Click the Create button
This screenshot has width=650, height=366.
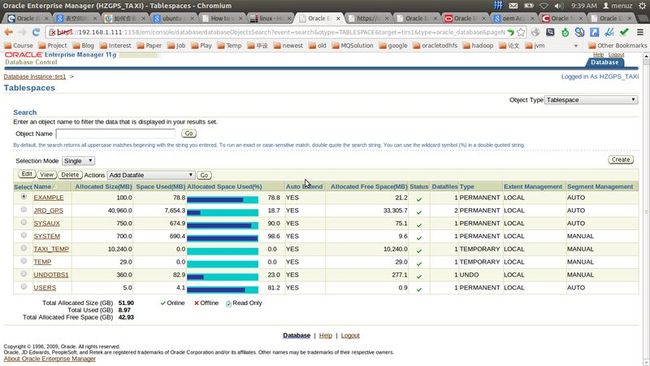pyautogui.click(x=621, y=160)
